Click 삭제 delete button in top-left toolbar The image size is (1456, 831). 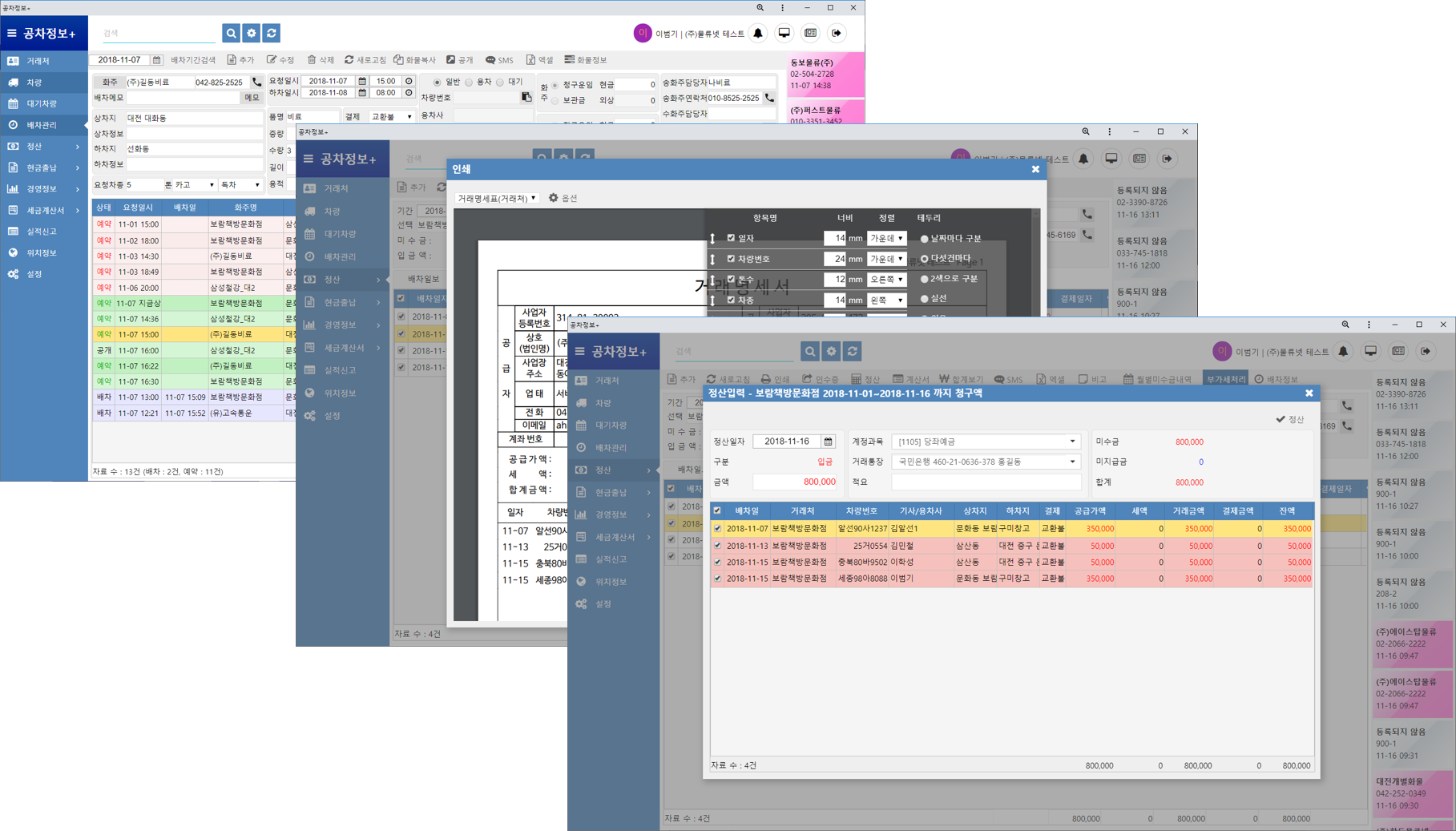[x=321, y=60]
